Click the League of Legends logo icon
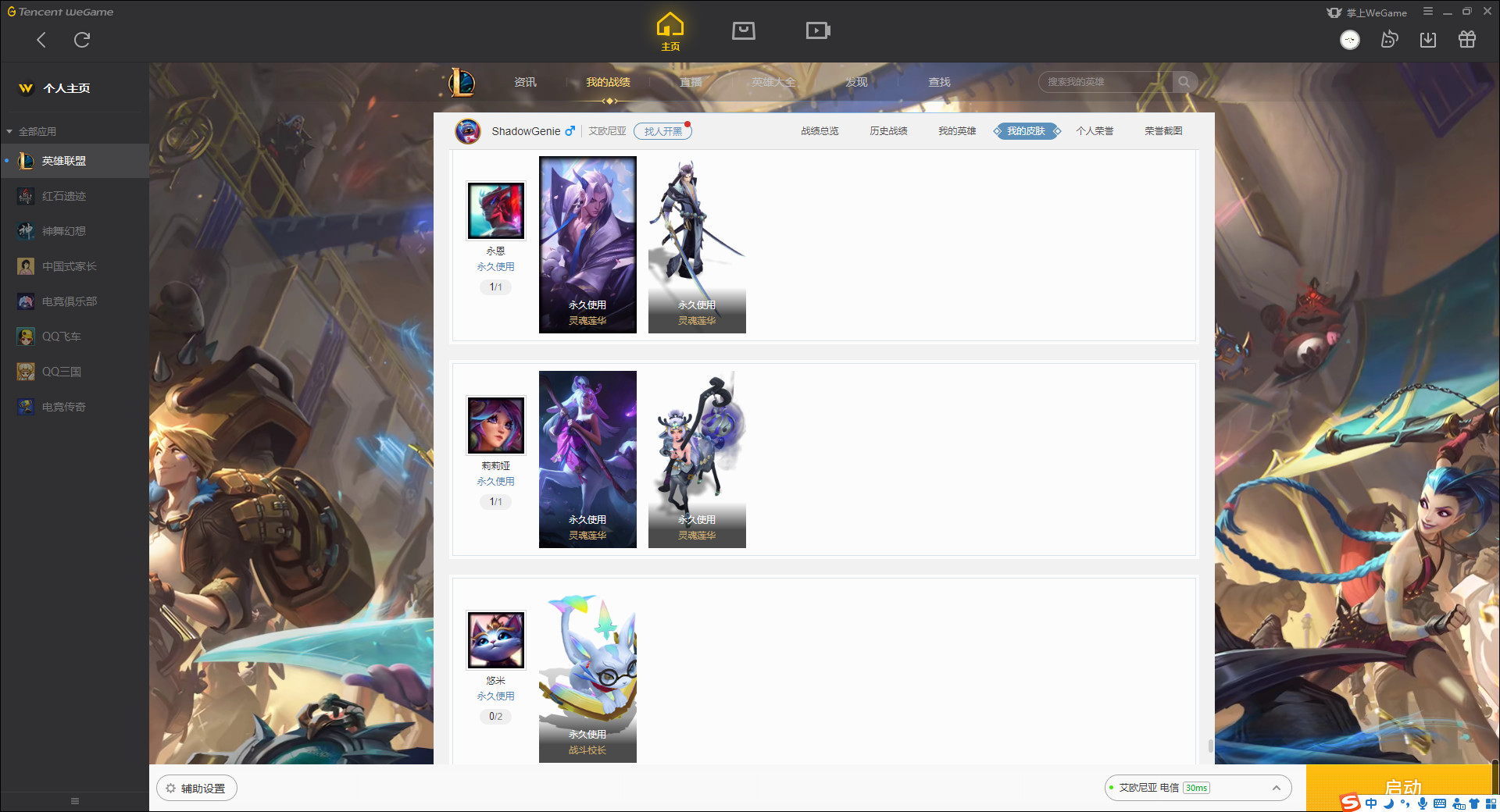The height and width of the screenshot is (812, 1500). coord(461,82)
